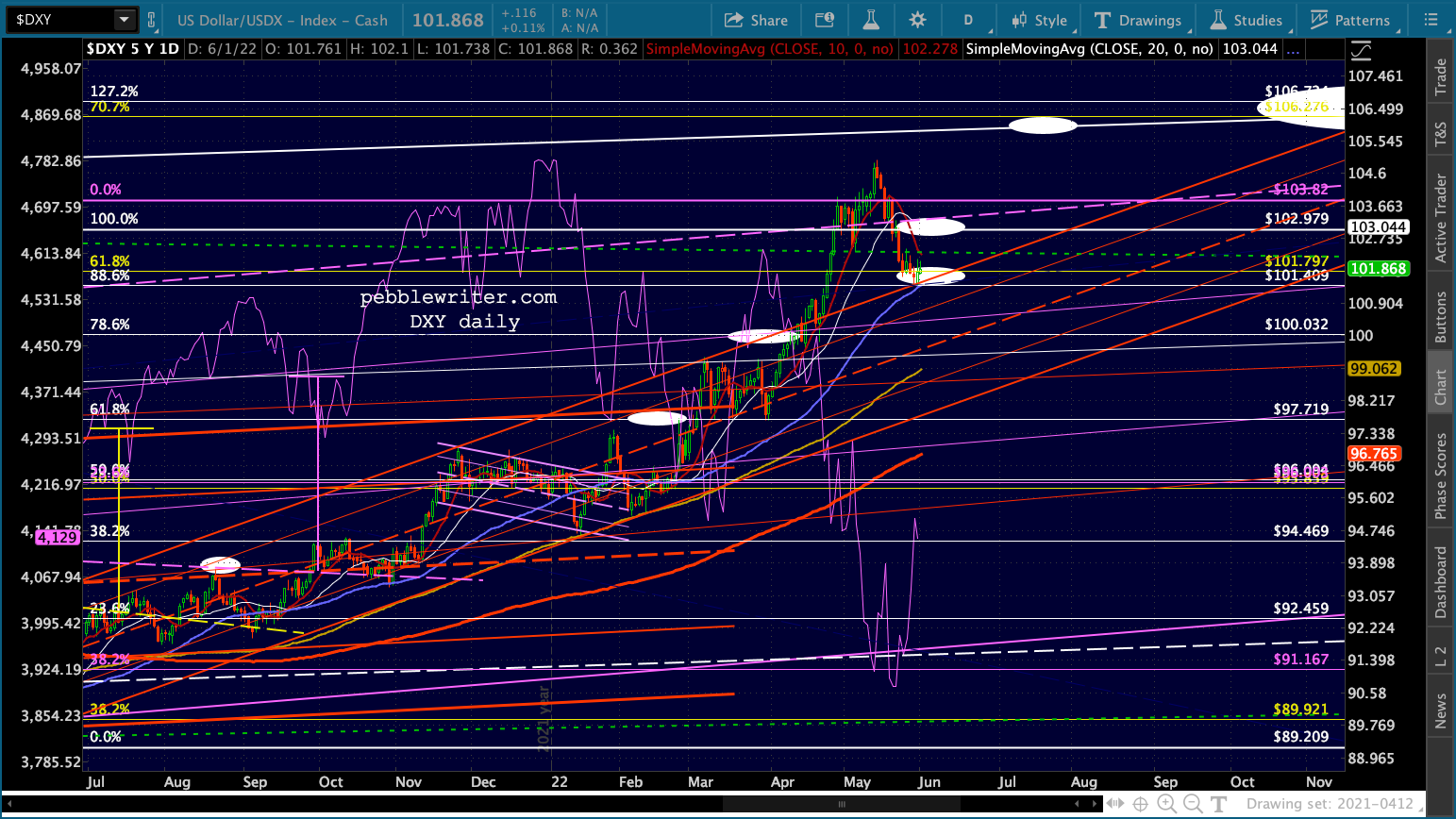Switch to the Active Trader side tab
The height and width of the screenshot is (819, 1456).
click(1441, 218)
